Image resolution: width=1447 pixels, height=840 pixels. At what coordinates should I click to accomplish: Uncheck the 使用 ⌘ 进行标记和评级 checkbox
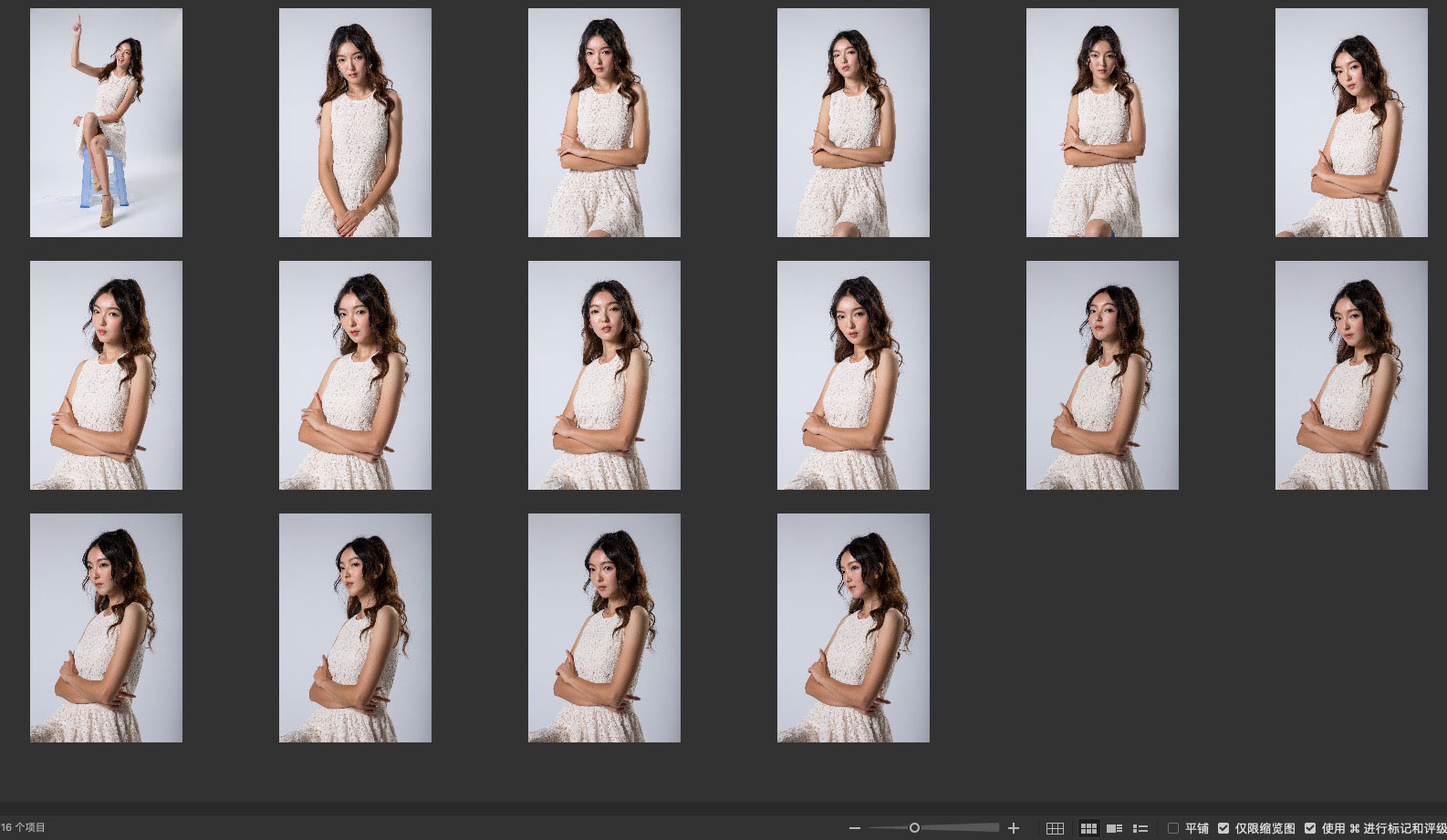(1310, 828)
